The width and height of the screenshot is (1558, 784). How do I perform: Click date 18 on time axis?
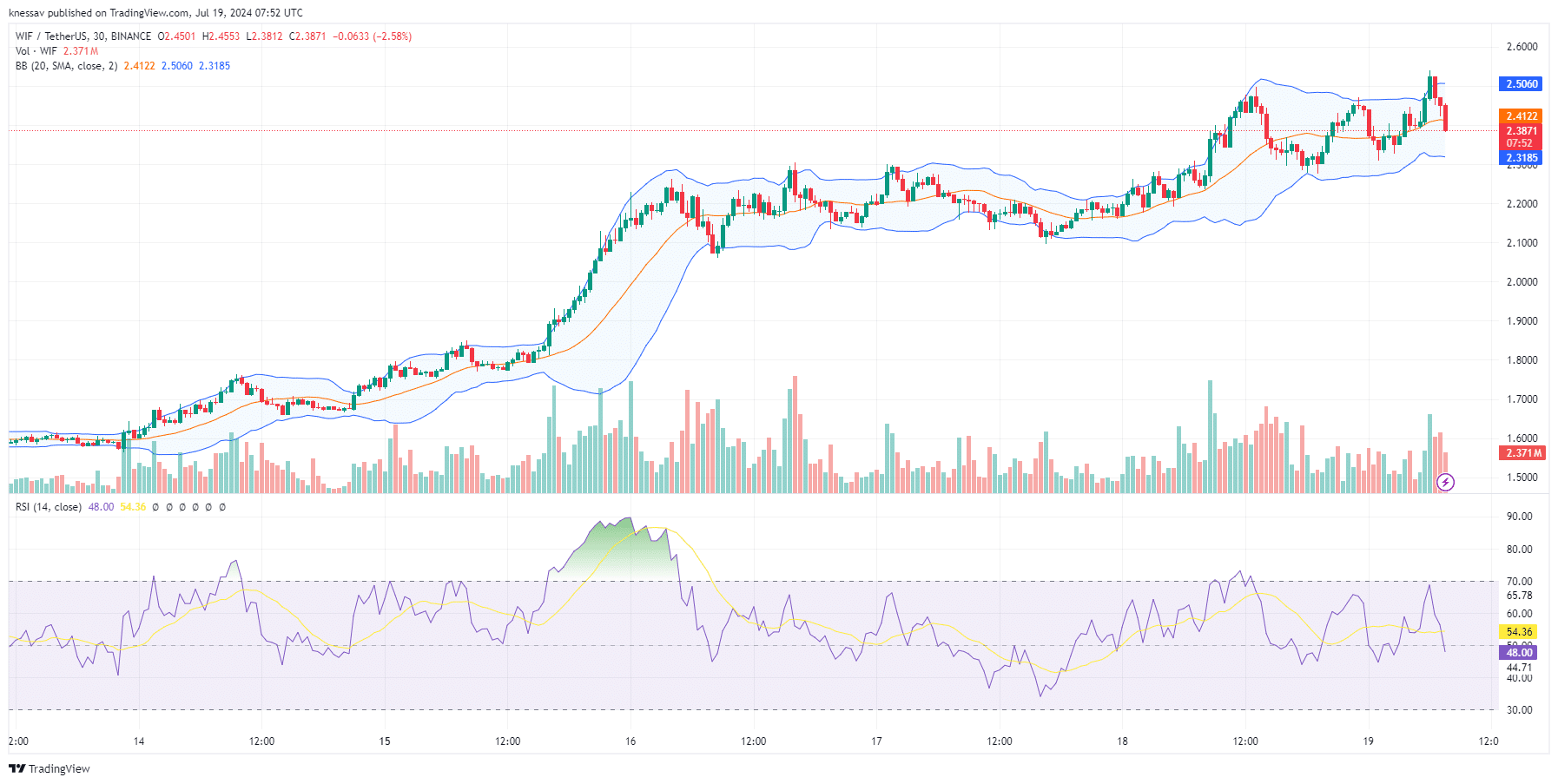(1122, 741)
